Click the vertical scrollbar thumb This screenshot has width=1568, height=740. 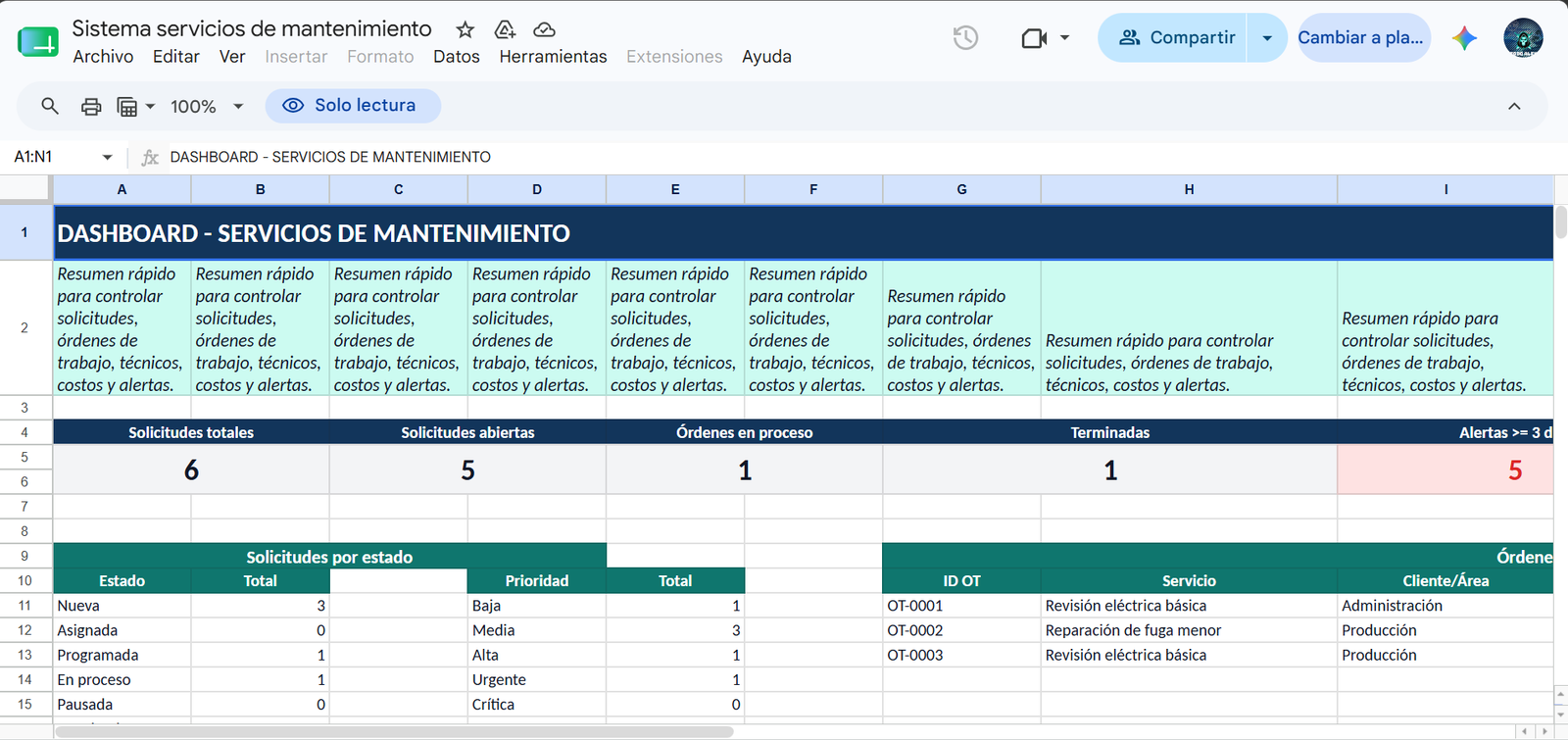(1560, 222)
